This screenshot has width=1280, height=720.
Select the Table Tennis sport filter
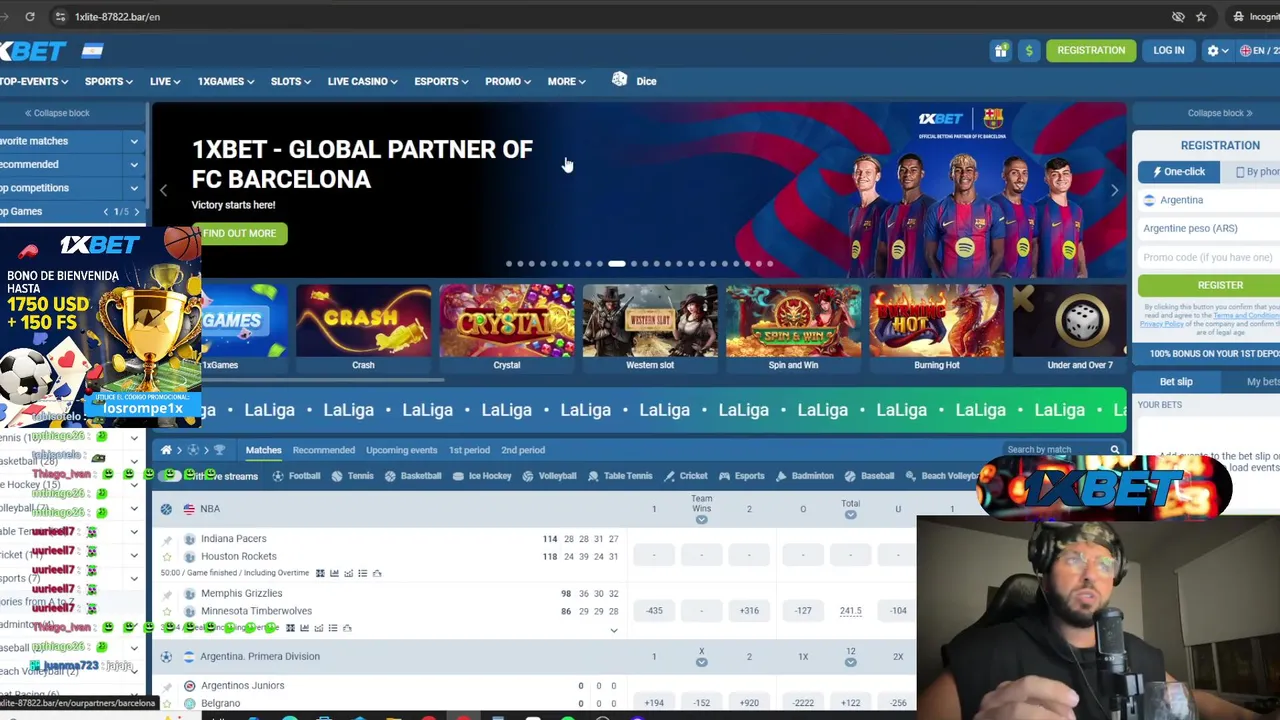[x=619, y=476]
